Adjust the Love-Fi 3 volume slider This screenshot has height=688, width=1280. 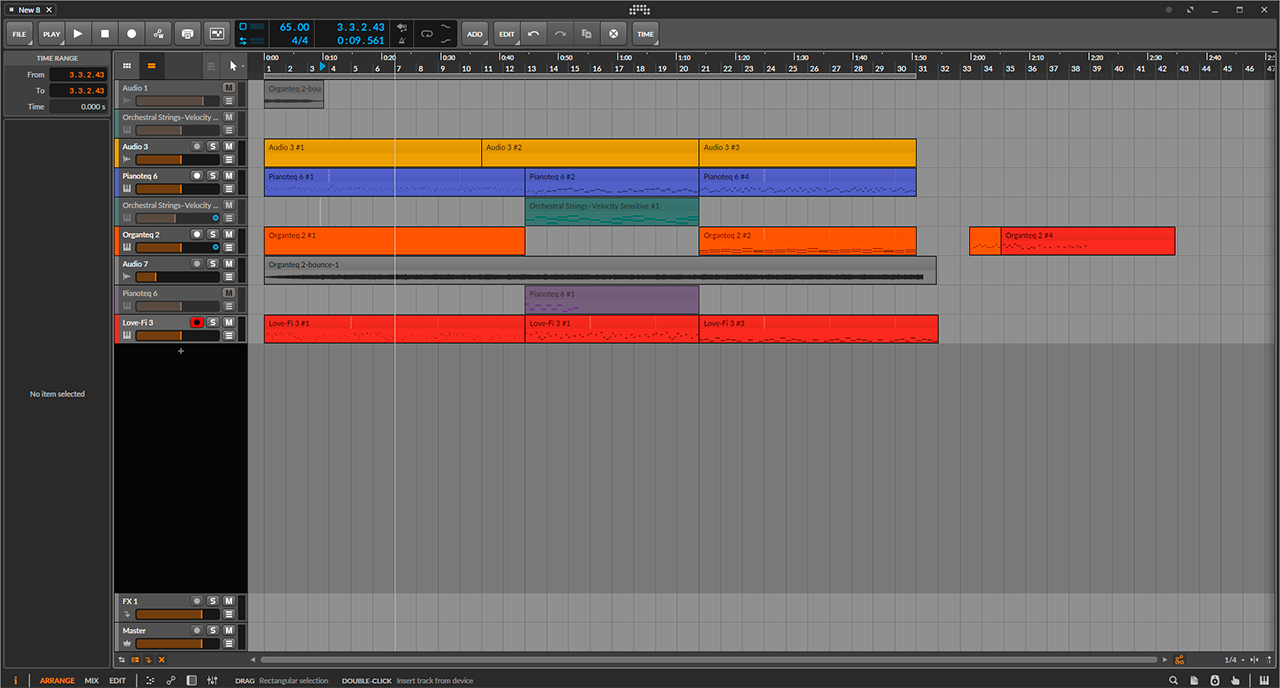pyautogui.click(x=177, y=335)
